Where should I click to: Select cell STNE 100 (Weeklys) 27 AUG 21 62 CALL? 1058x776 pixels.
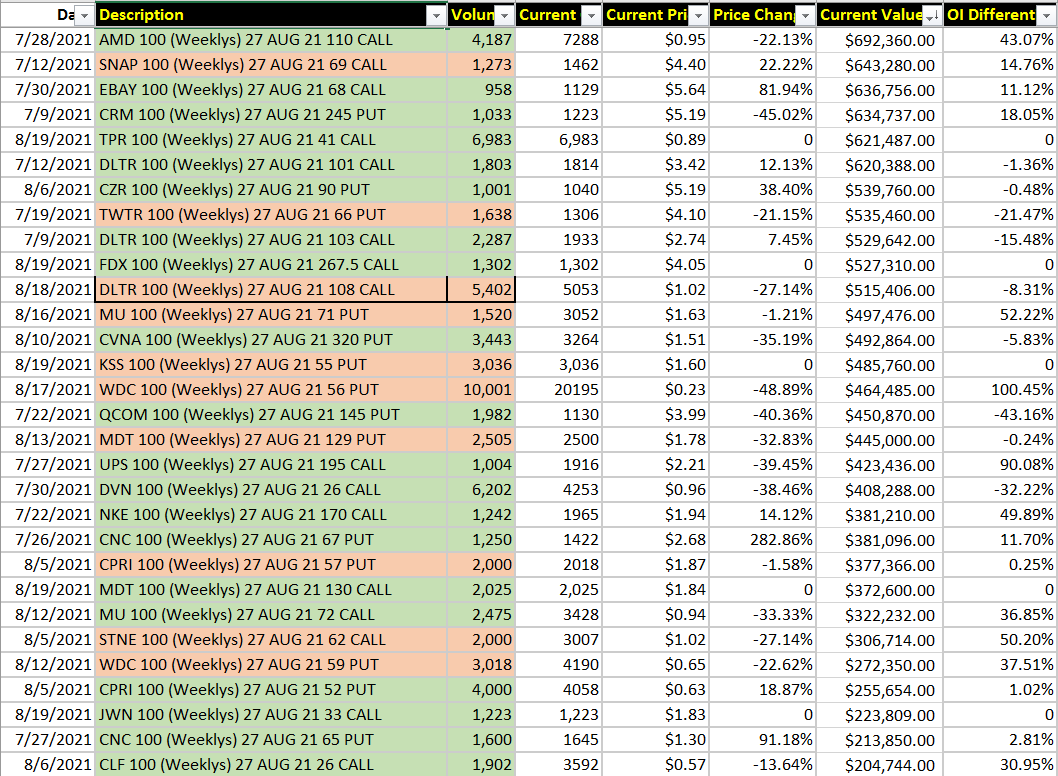[271, 639]
